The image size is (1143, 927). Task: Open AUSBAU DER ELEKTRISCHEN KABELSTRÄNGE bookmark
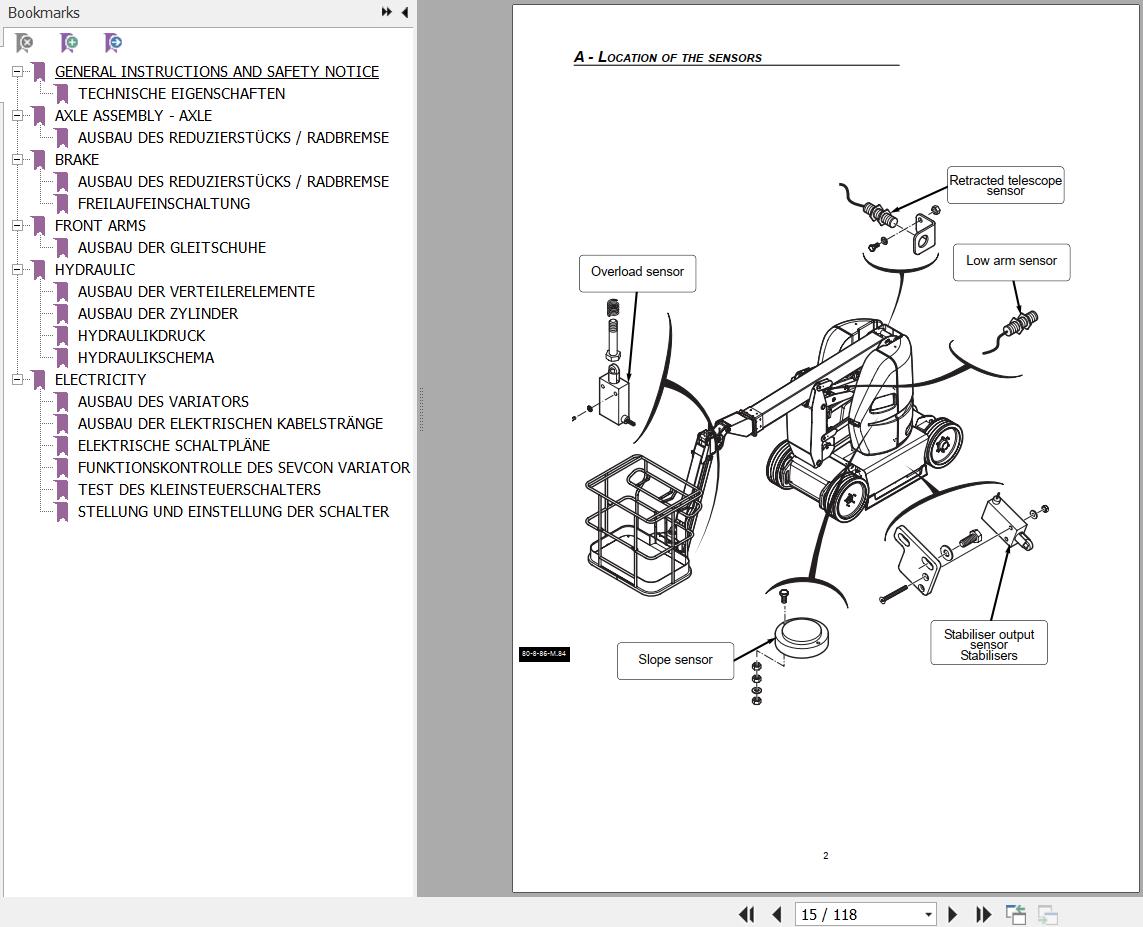coord(230,423)
